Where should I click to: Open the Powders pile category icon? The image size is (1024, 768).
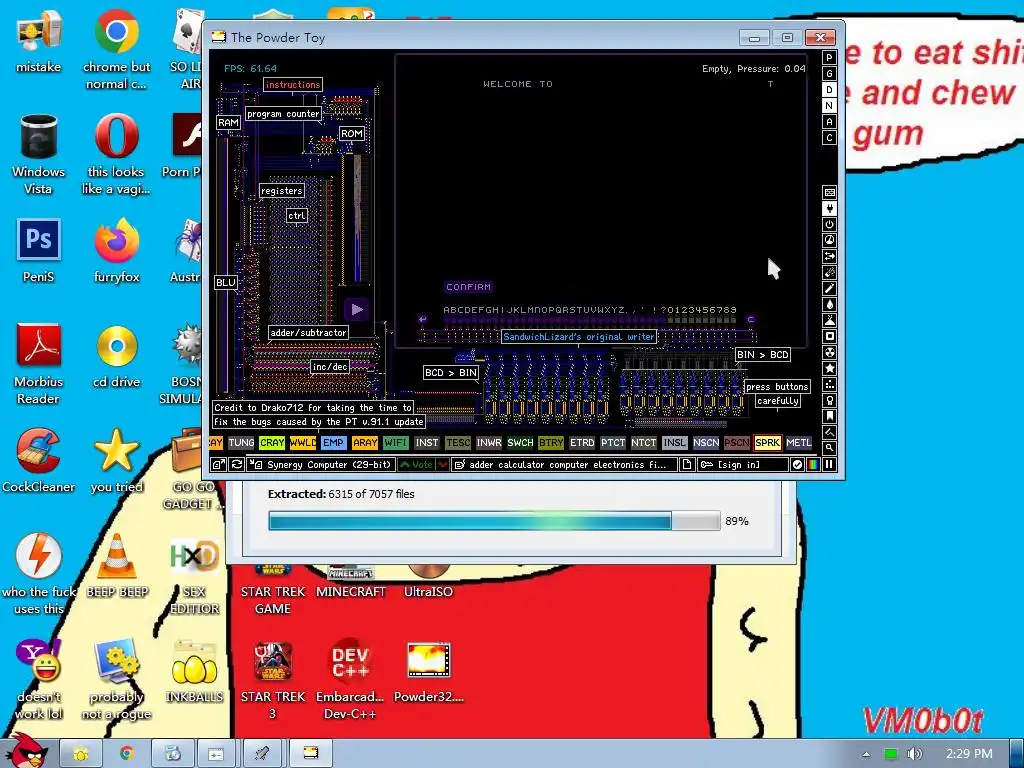point(829,321)
